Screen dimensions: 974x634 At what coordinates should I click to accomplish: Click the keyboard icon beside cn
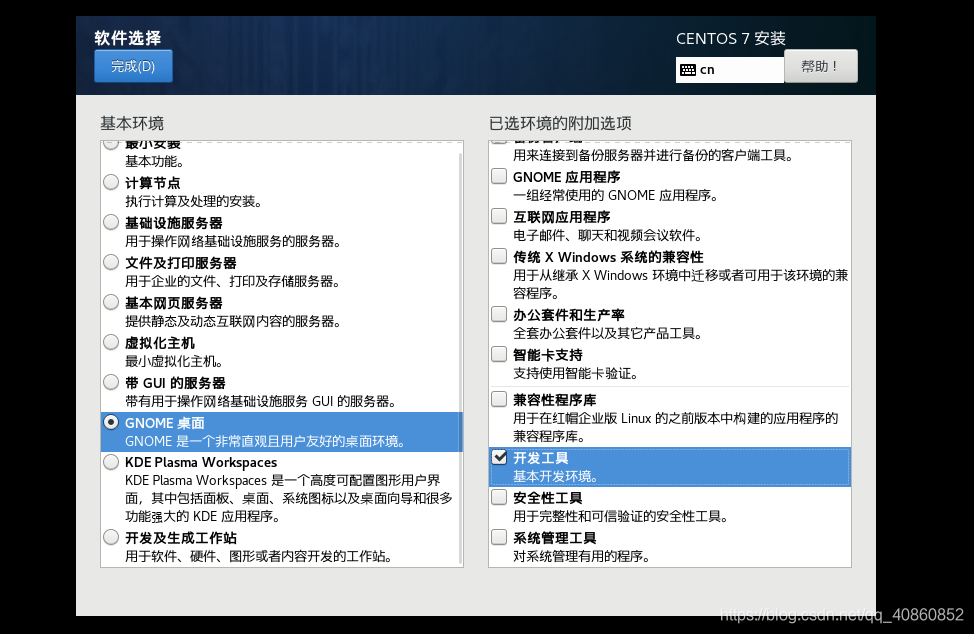[x=688, y=70]
